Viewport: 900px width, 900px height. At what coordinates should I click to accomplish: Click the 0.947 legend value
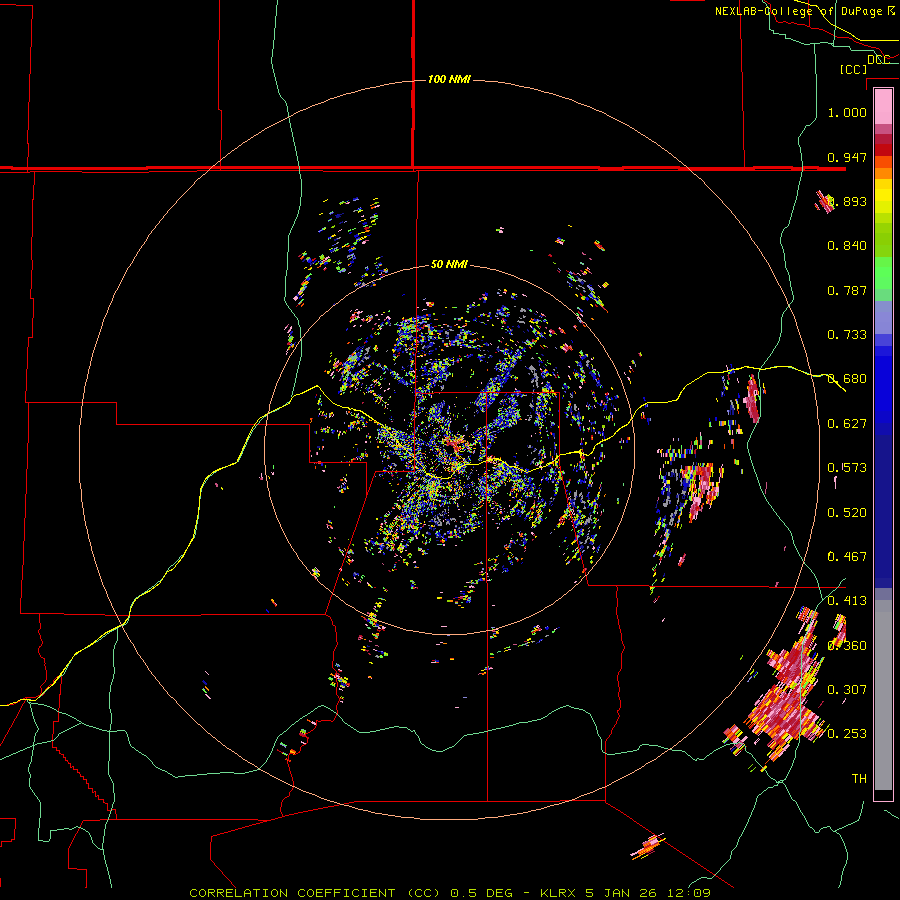[x=847, y=157]
